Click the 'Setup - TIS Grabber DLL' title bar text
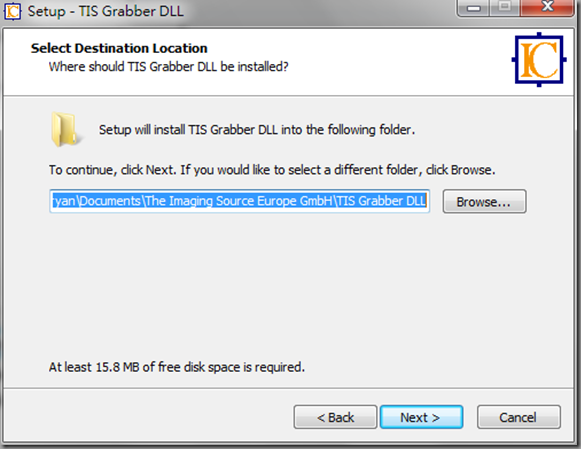This screenshot has height=449, width=581. pyautogui.click(x=106, y=11)
